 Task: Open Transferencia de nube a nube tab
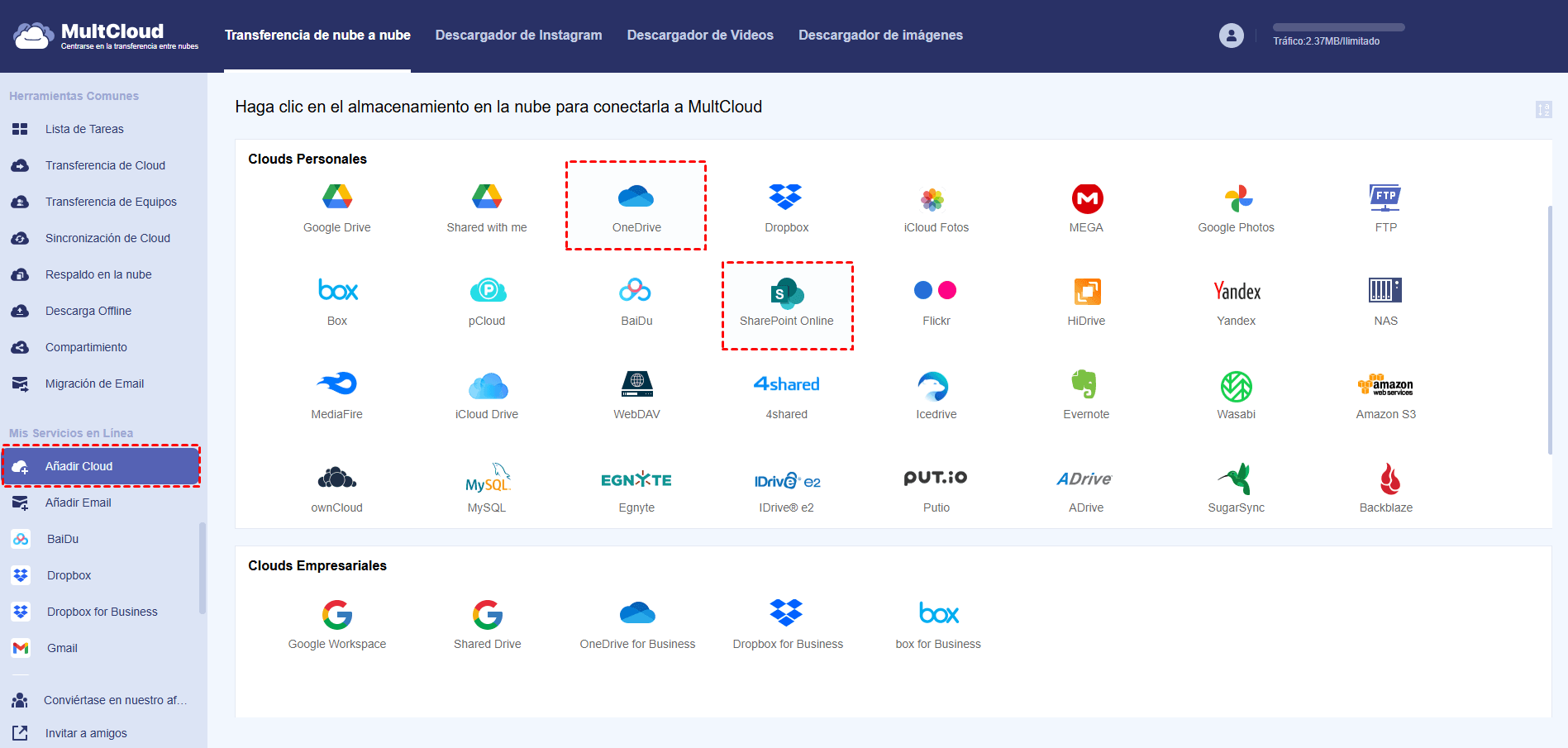click(317, 35)
